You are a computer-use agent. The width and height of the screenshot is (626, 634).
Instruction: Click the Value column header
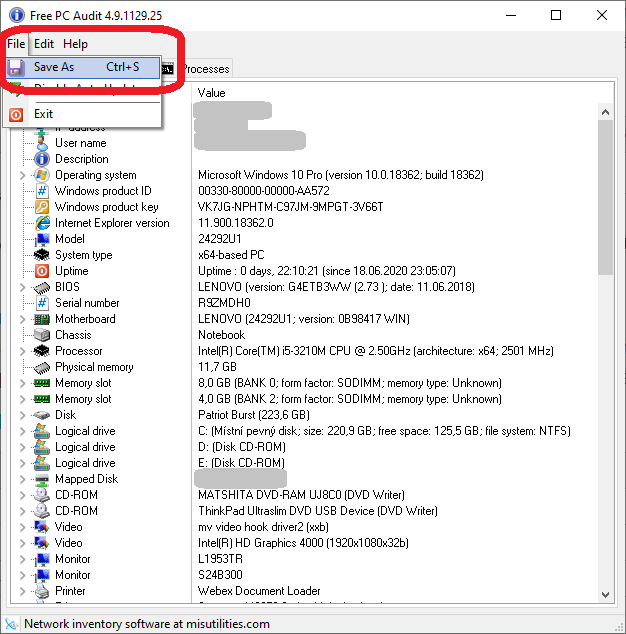click(x=211, y=93)
